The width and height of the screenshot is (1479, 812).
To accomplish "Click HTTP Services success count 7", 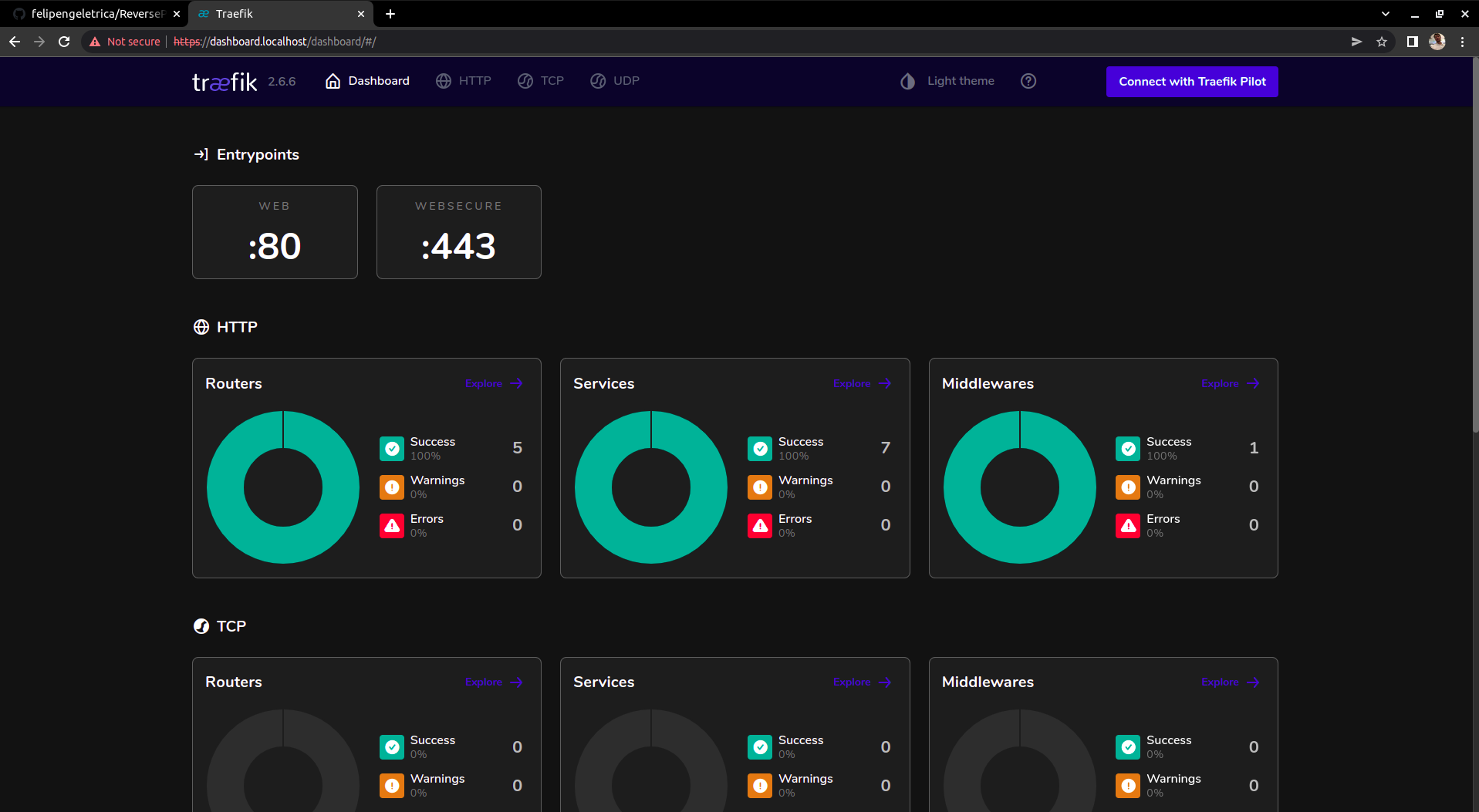I will [886, 448].
